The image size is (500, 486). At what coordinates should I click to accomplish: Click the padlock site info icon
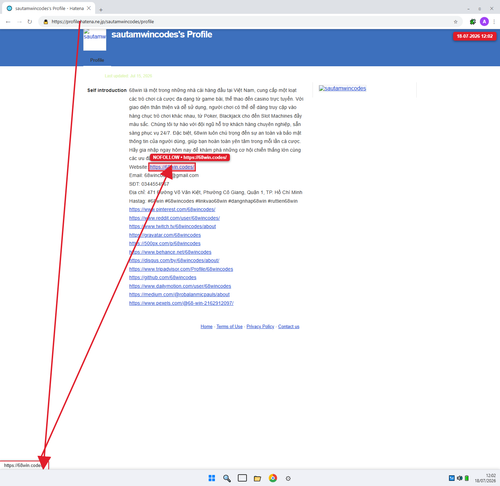click(x=46, y=22)
